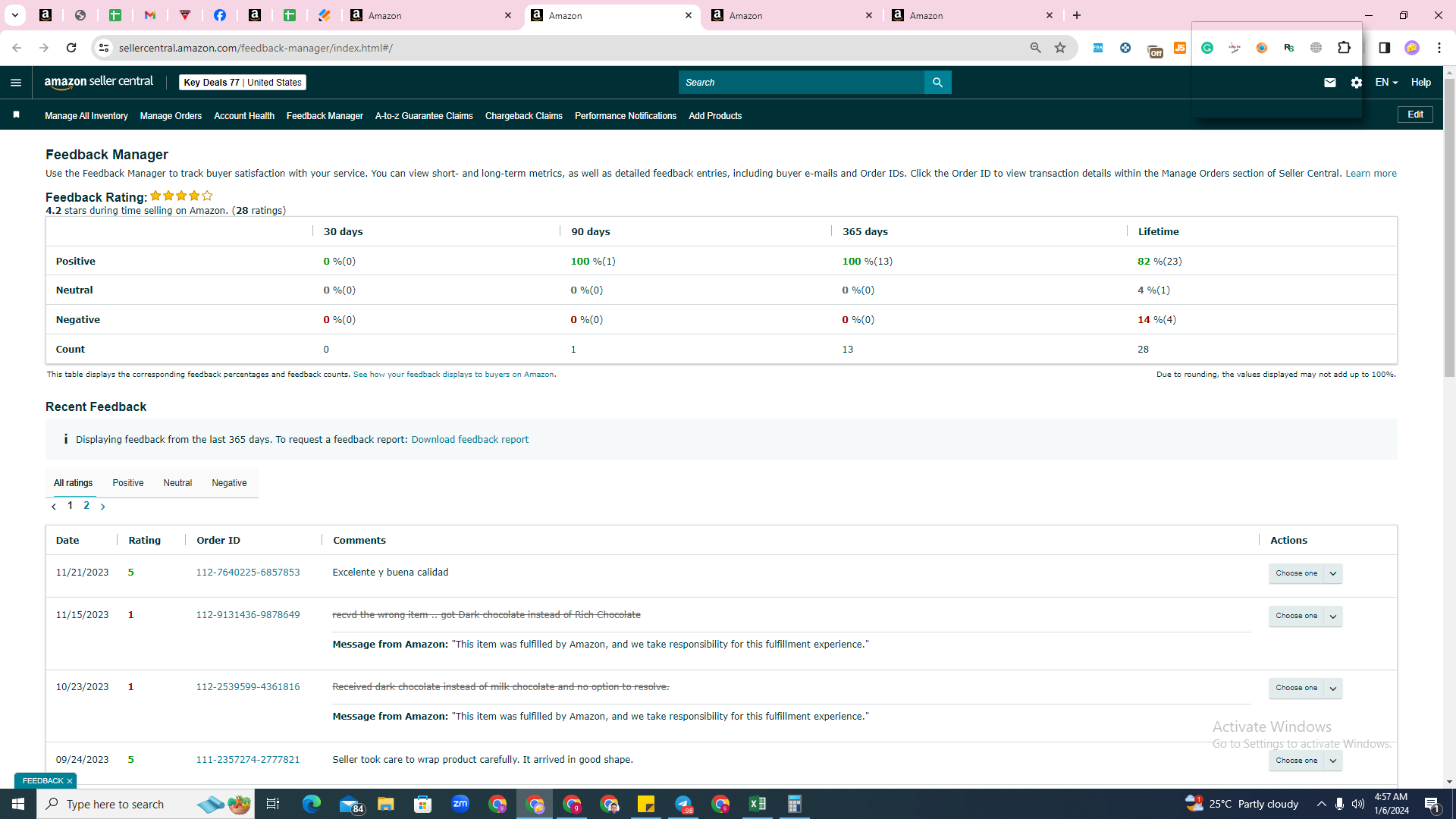Go to feedback page 2
Image resolution: width=1456 pixels, height=819 pixels.
[86, 506]
